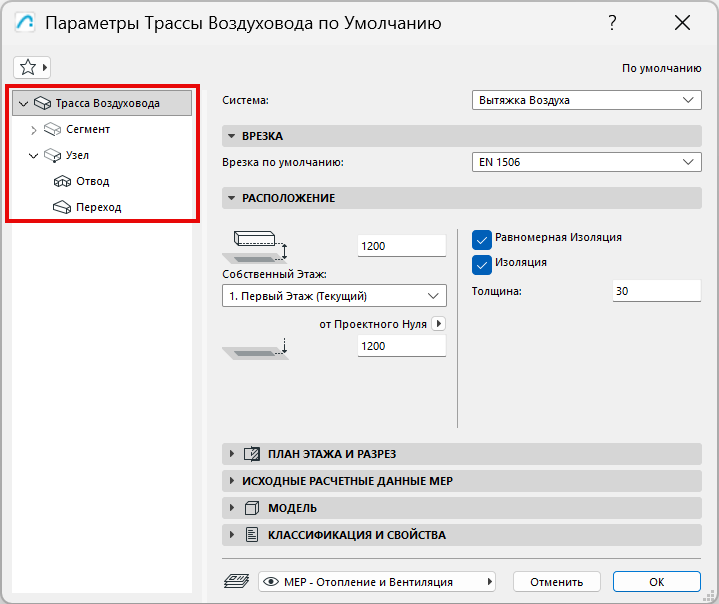Image resolution: width=719 pixels, height=604 pixels.
Task: Click the duct height offset illustration
Action: click(256, 247)
